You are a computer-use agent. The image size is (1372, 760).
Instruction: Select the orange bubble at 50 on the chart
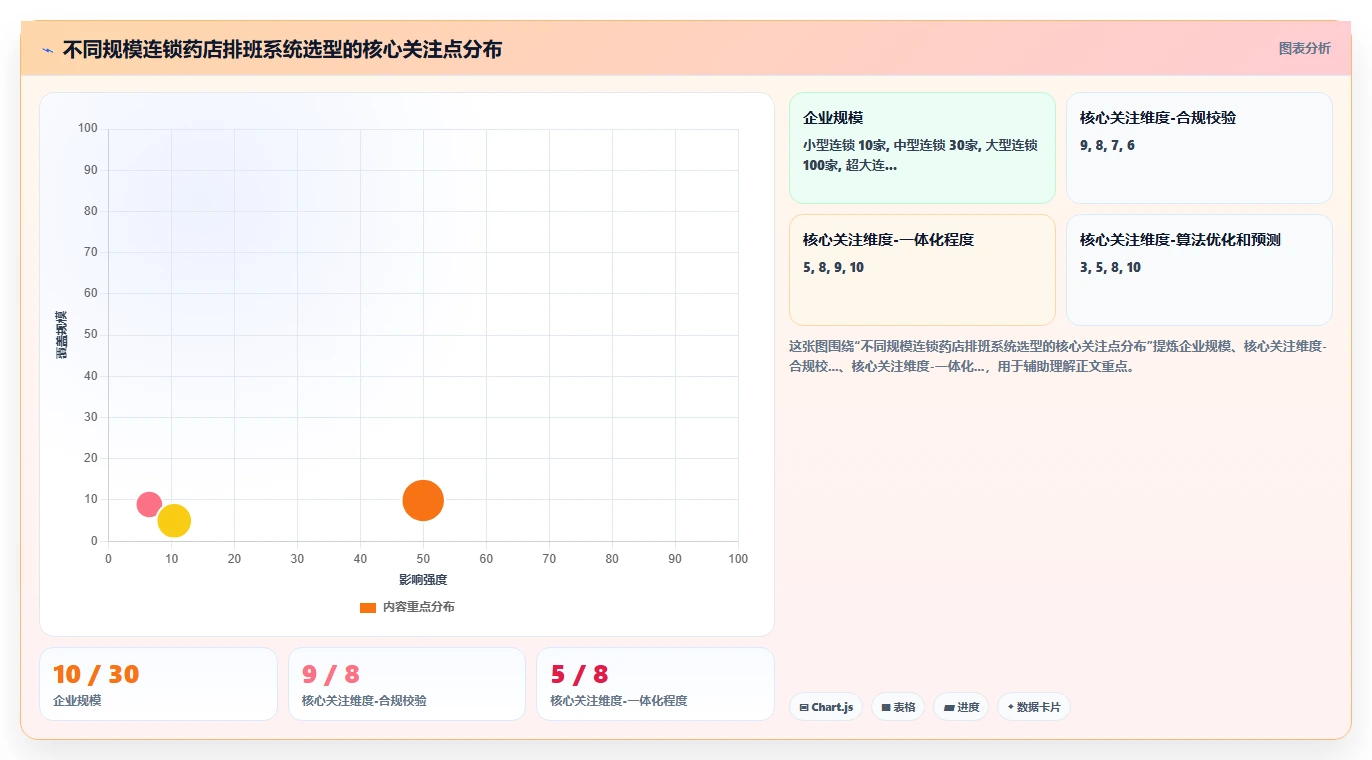423,500
